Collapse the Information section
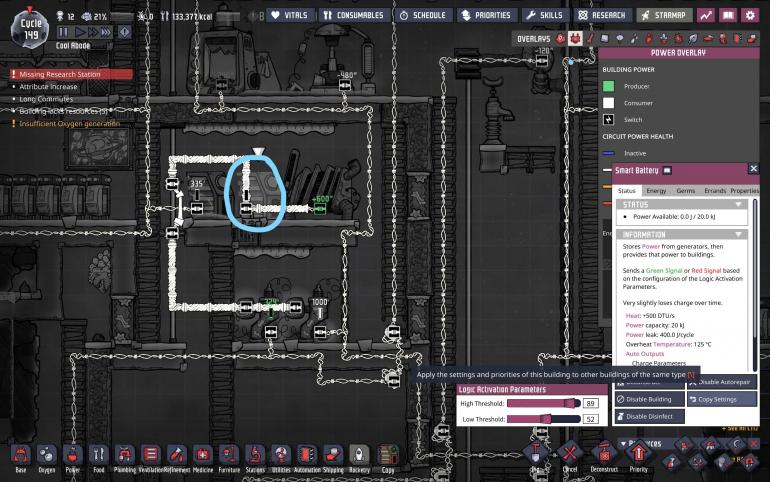770x482 pixels. [x=738, y=235]
